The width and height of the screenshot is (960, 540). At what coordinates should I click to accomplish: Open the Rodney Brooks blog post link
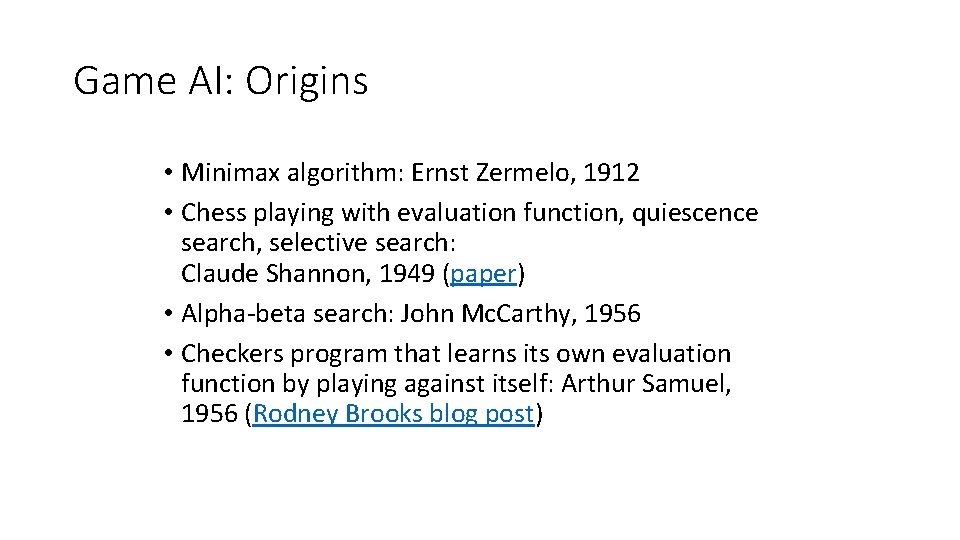(x=394, y=414)
